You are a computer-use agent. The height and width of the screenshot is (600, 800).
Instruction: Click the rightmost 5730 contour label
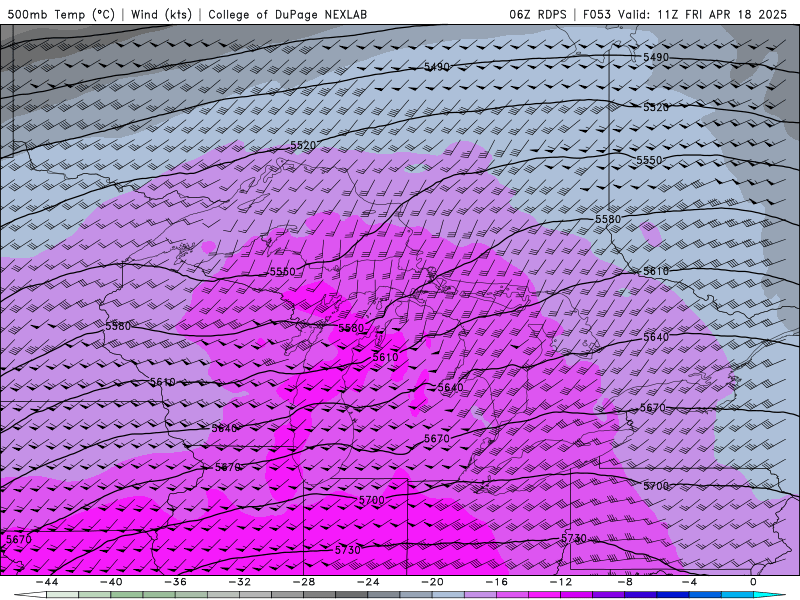pos(574,538)
